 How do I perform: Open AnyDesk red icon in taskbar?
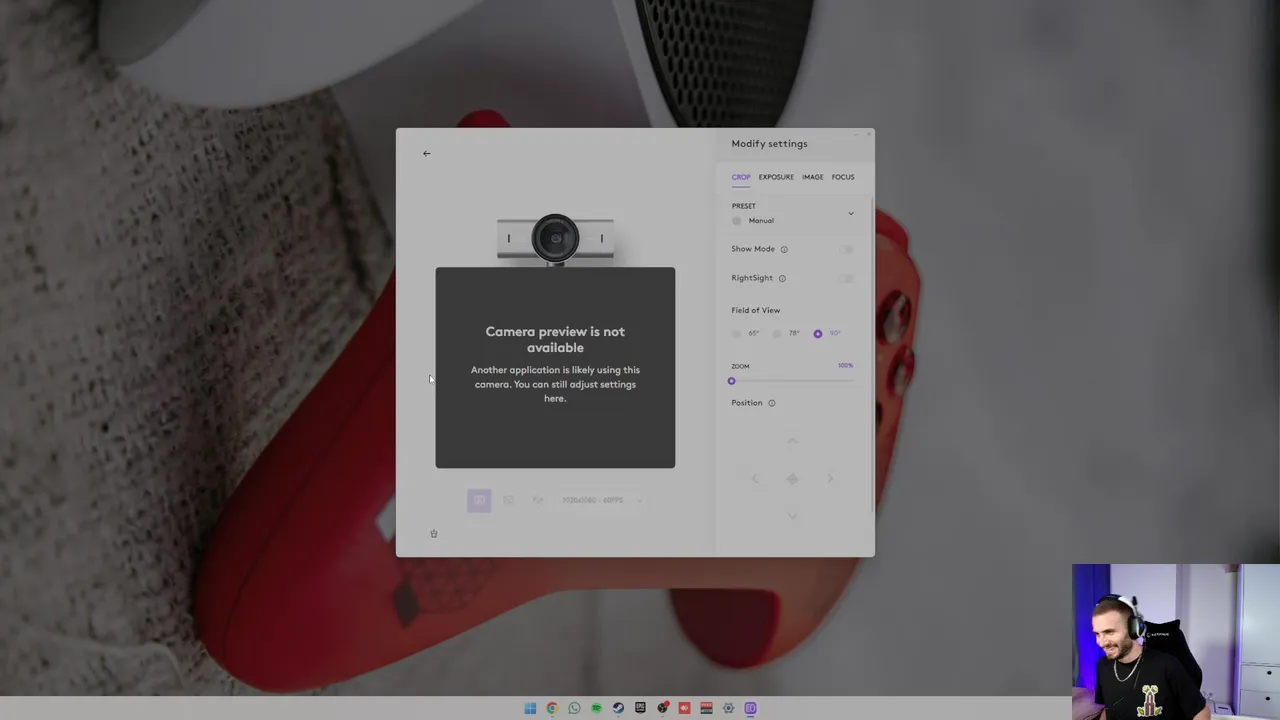[x=684, y=708]
